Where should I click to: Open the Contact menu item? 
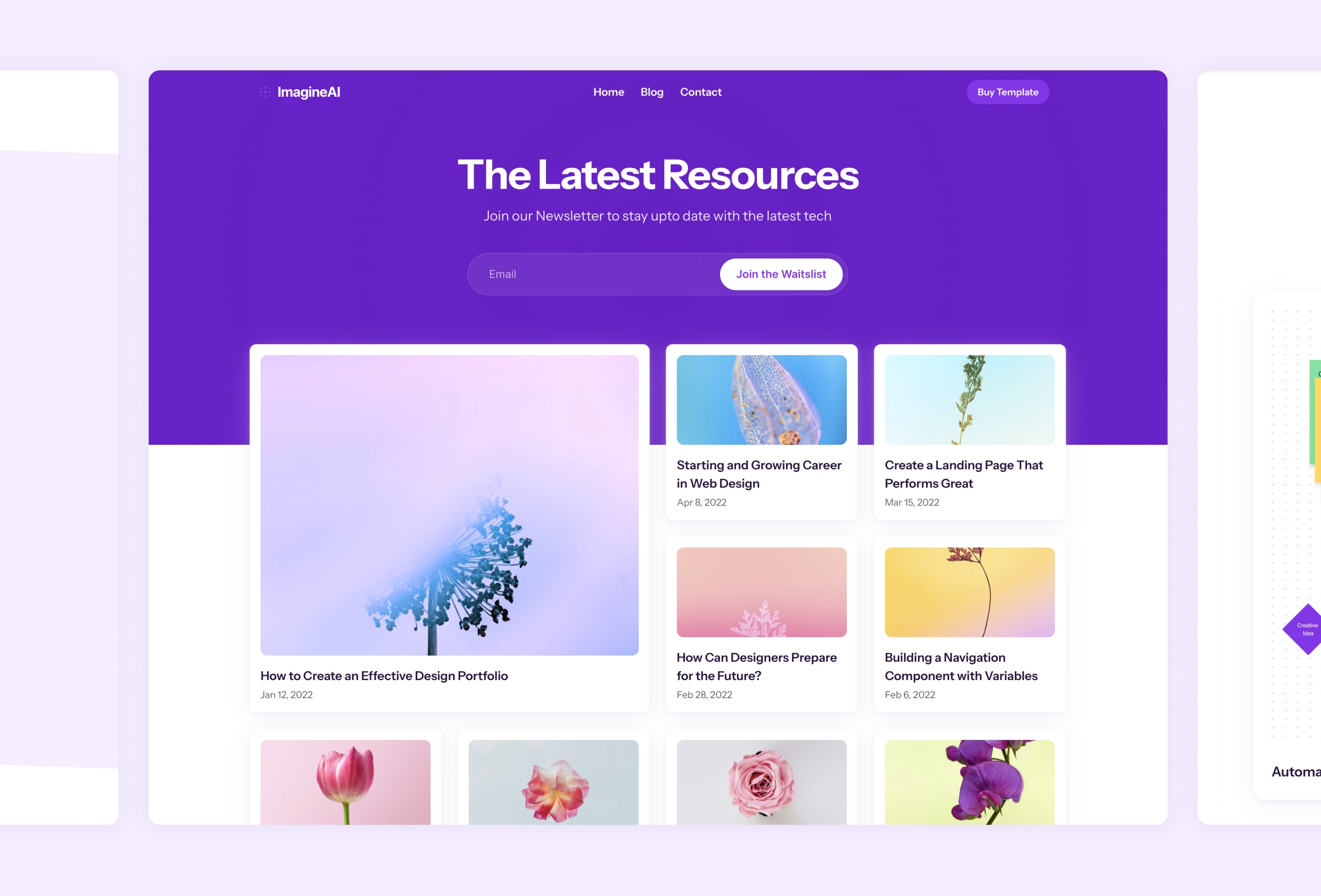click(x=700, y=91)
